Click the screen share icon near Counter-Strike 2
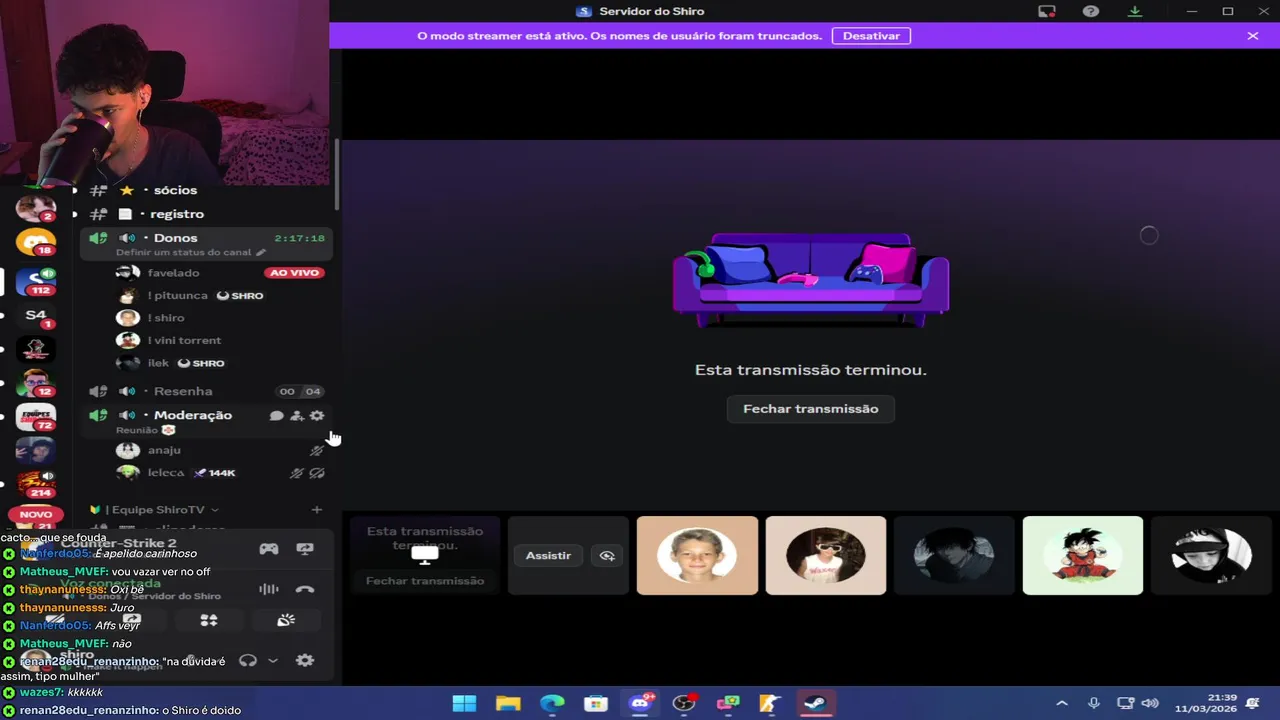Viewport: 1280px width, 720px height. click(x=305, y=549)
